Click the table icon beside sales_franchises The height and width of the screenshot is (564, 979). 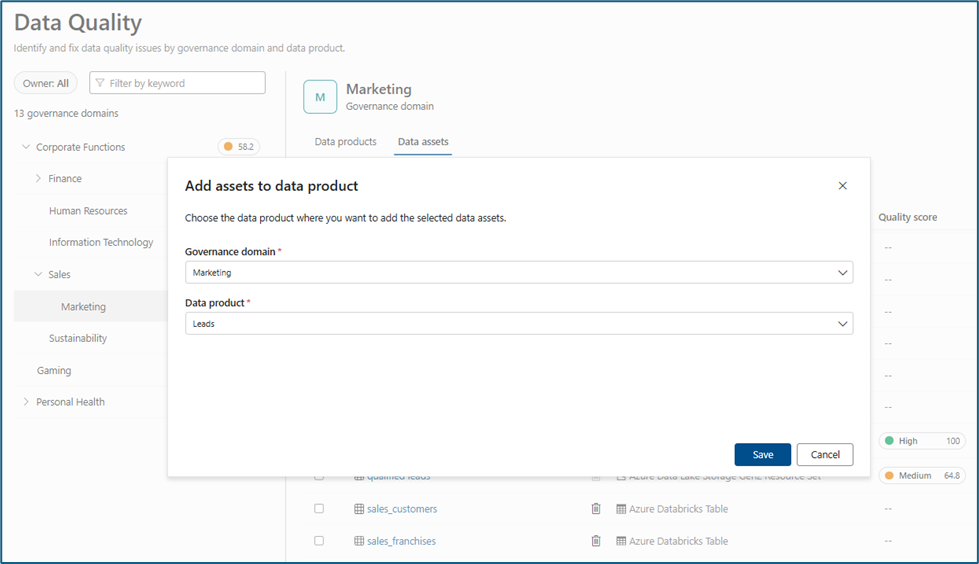tap(359, 541)
